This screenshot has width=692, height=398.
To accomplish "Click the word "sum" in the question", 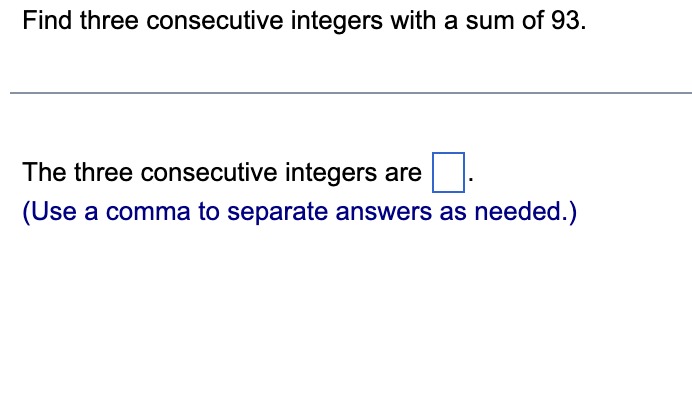I will click(x=490, y=21).
